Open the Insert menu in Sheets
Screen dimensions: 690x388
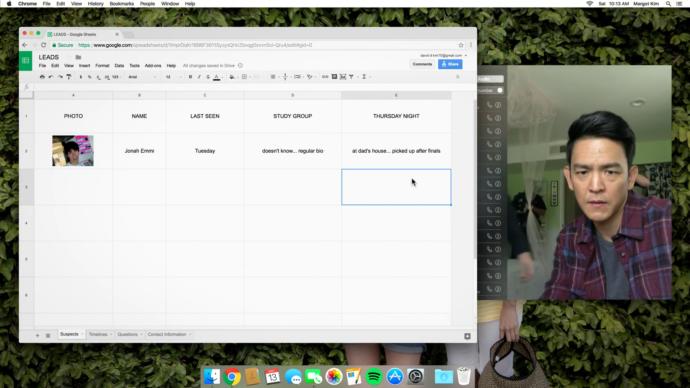coord(84,66)
